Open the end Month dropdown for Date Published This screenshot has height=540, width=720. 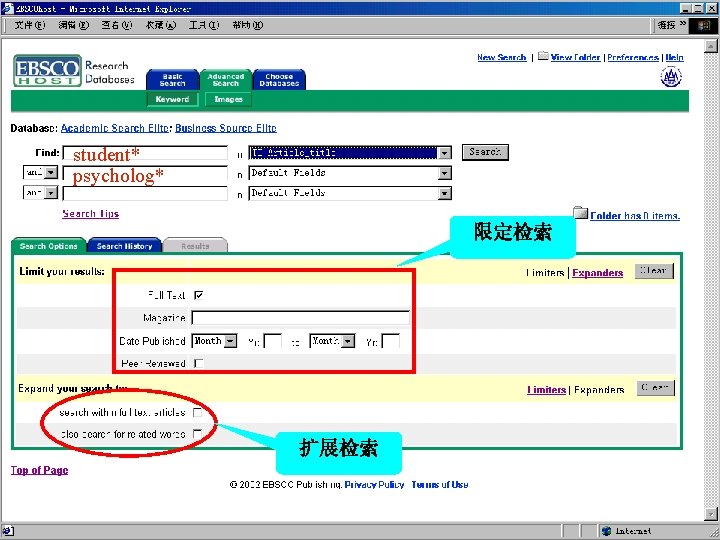pyautogui.click(x=349, y=341)
